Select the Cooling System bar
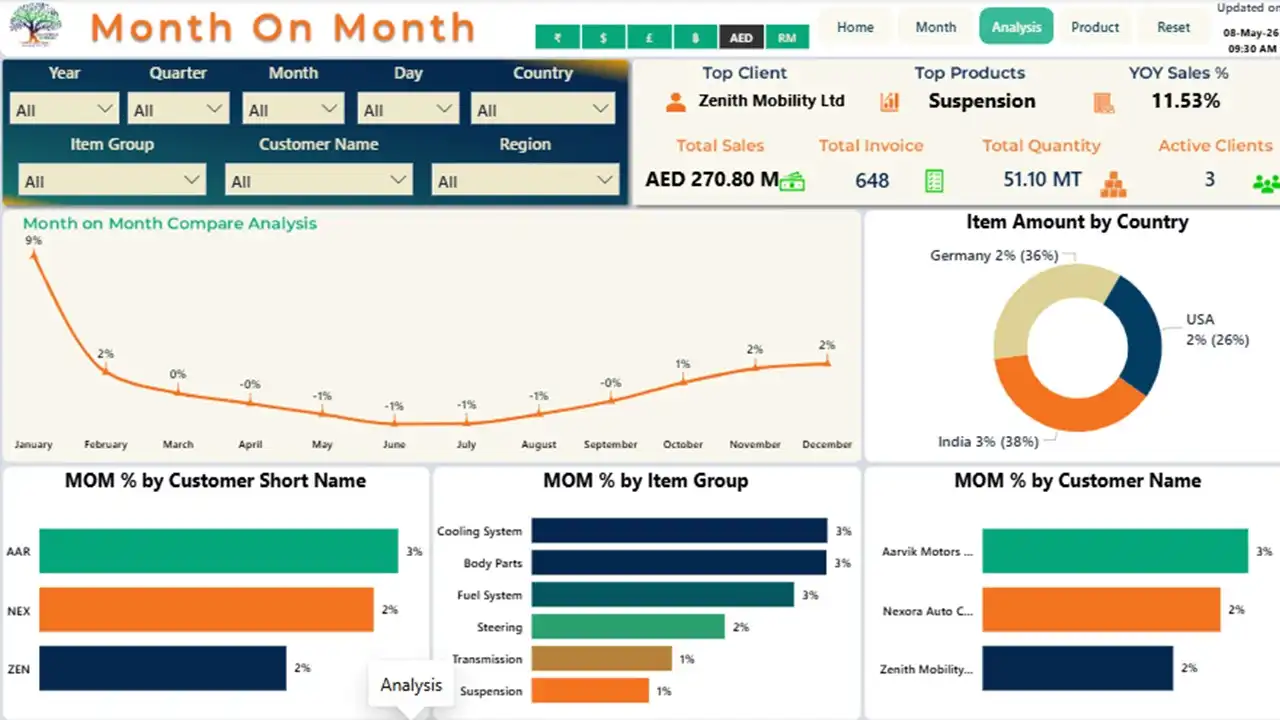 click(679, 531)
